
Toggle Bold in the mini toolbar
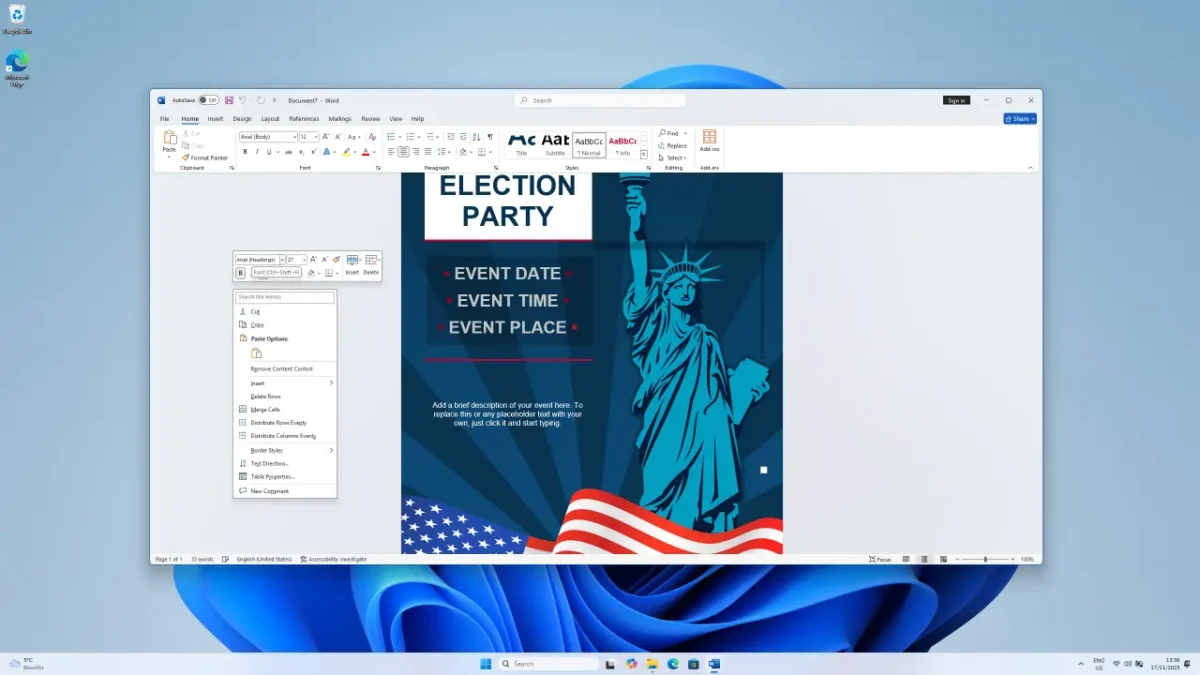coord(240,272)
